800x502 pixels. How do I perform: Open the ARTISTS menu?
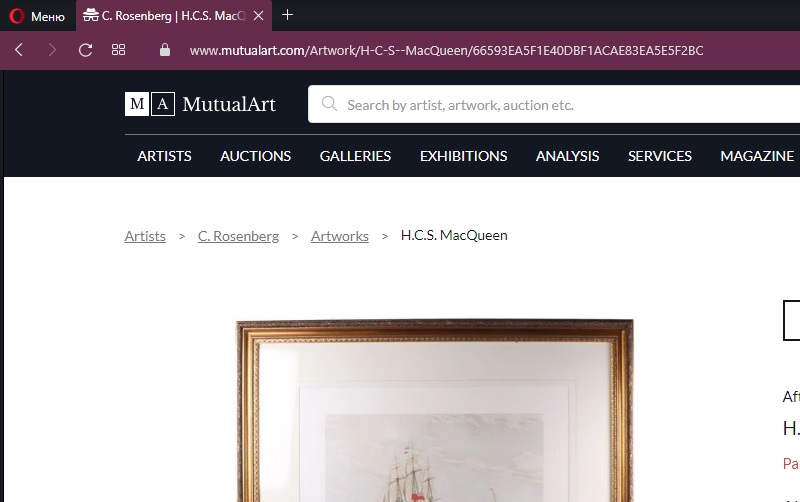pyautogui.click(x=164, y=156)
